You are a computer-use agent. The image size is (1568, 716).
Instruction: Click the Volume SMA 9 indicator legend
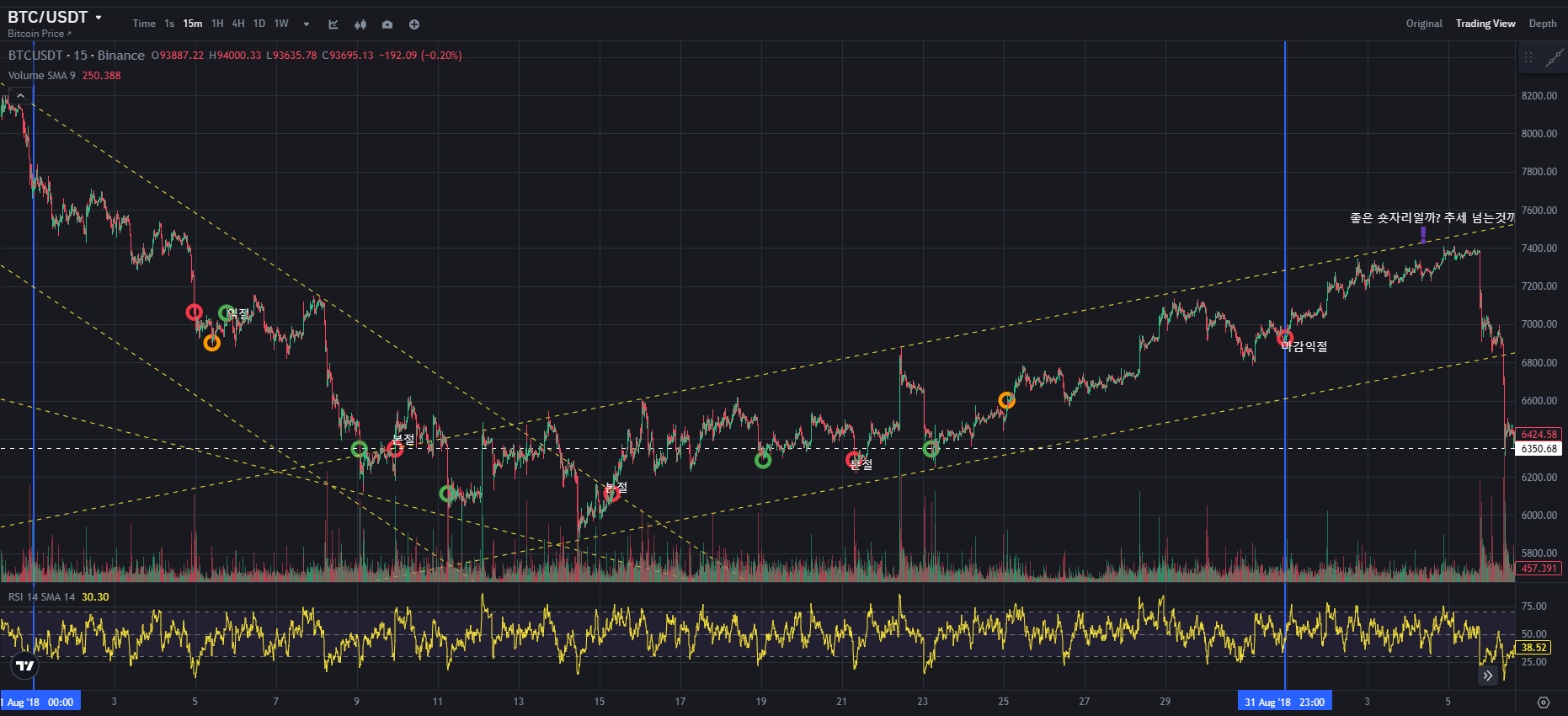pyautogui.click(x=42, y=76)
